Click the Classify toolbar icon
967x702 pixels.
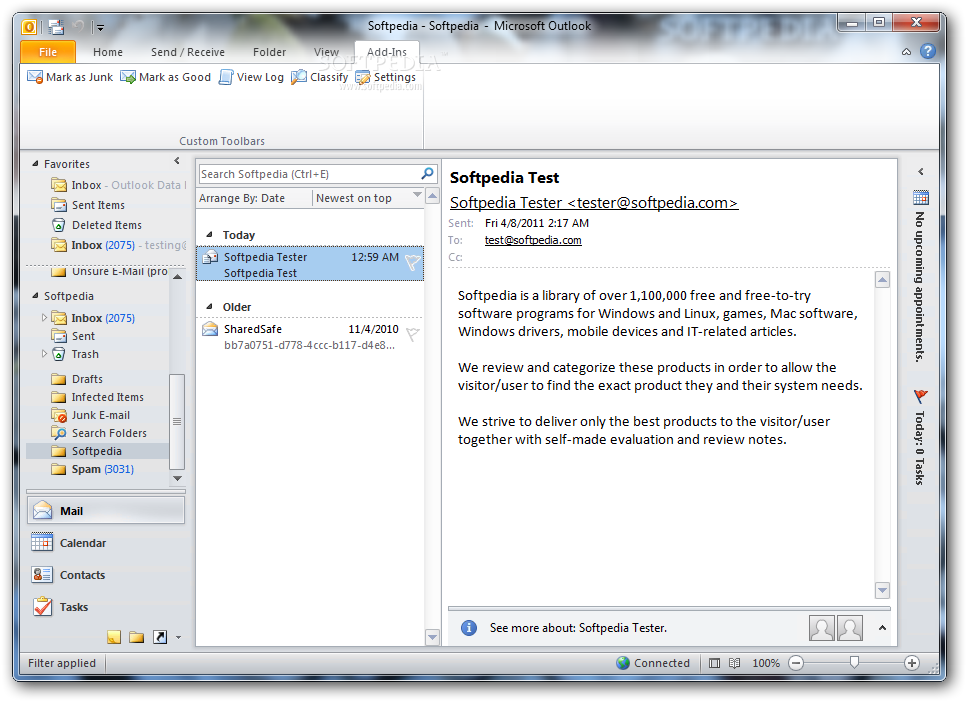coord(298,77)
